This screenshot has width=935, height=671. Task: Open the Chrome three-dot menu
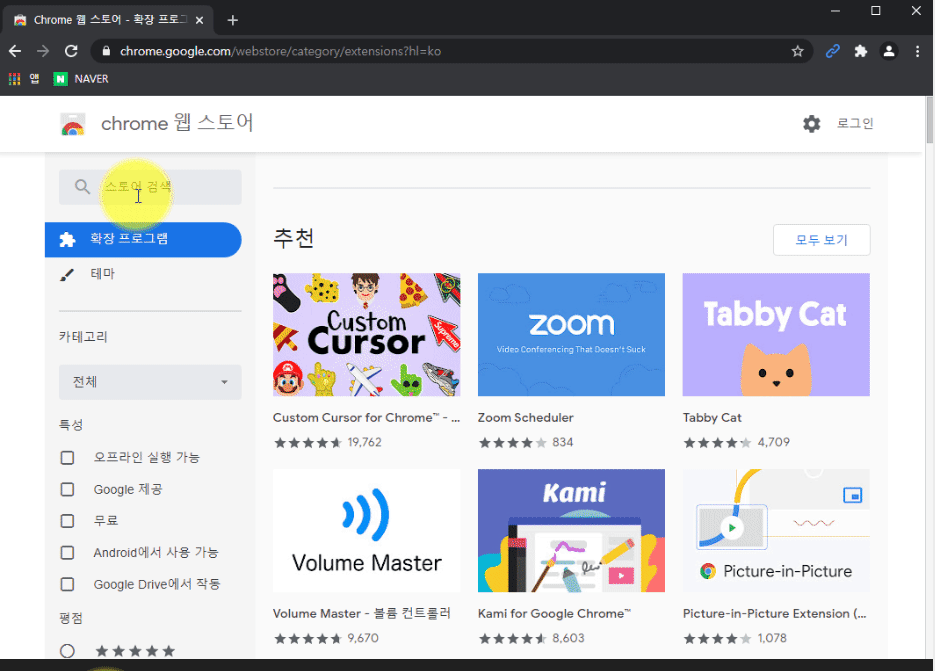point(917,51)
